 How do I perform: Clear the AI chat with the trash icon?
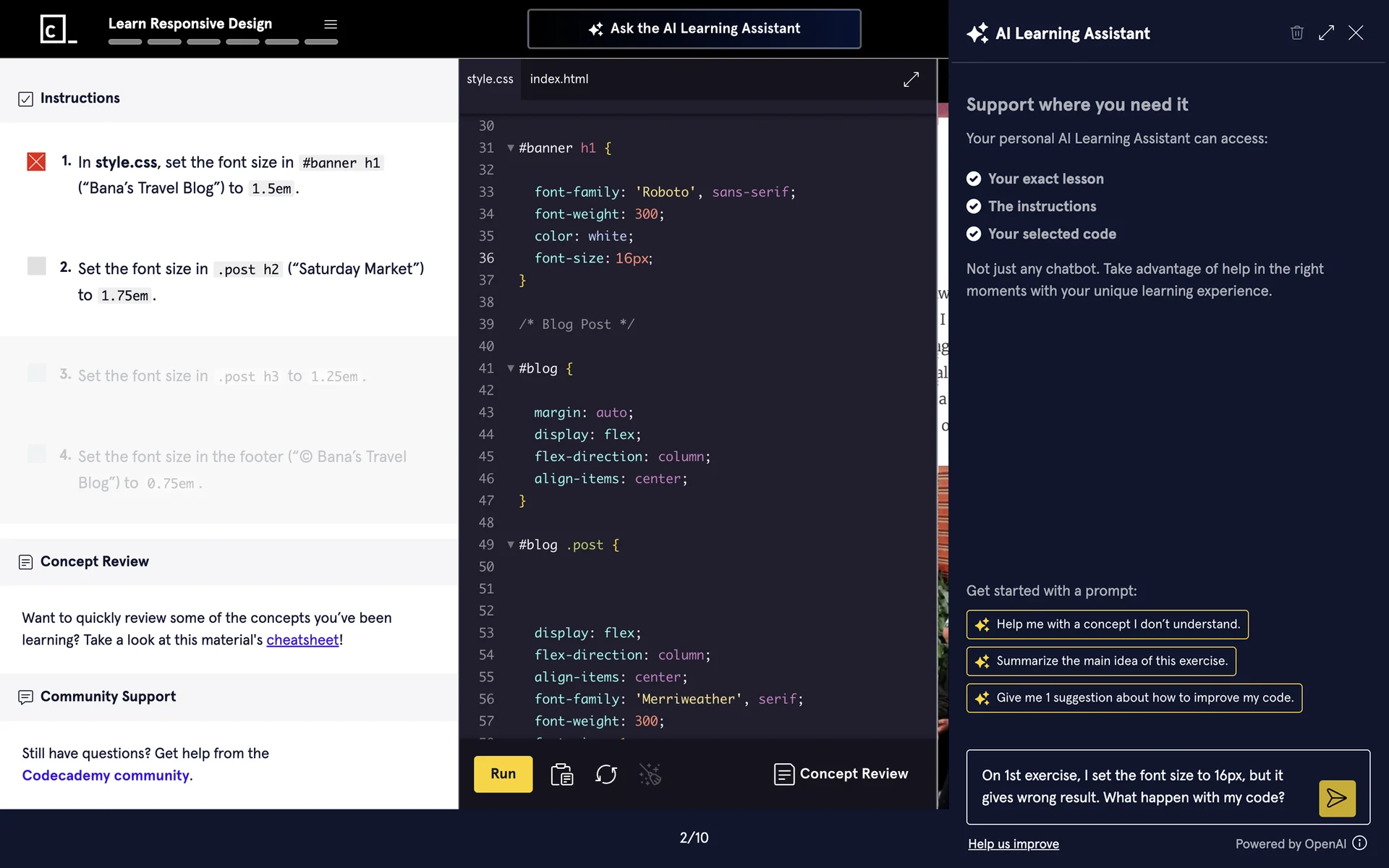tap(1296, 33)
